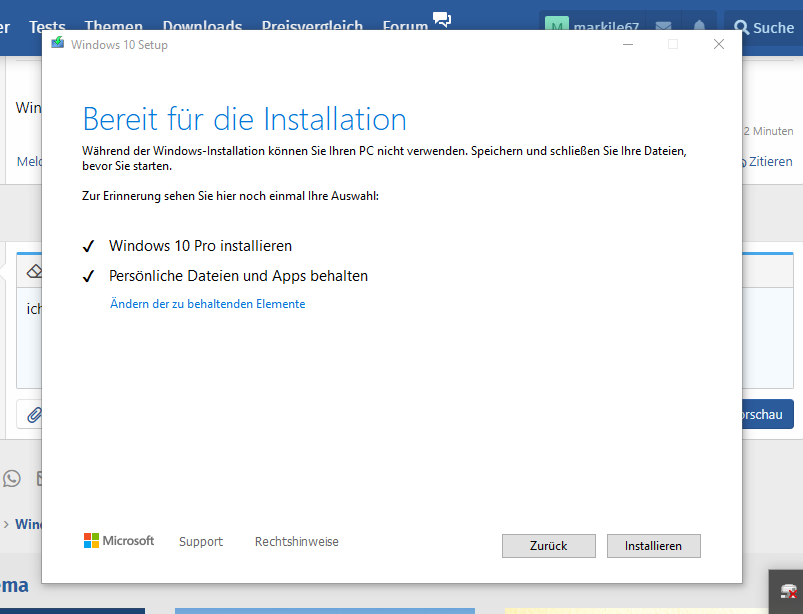The width and height of the screenshot is (803, 614).
Task: Open Suche in the forum website
Action: pos(764,28)
